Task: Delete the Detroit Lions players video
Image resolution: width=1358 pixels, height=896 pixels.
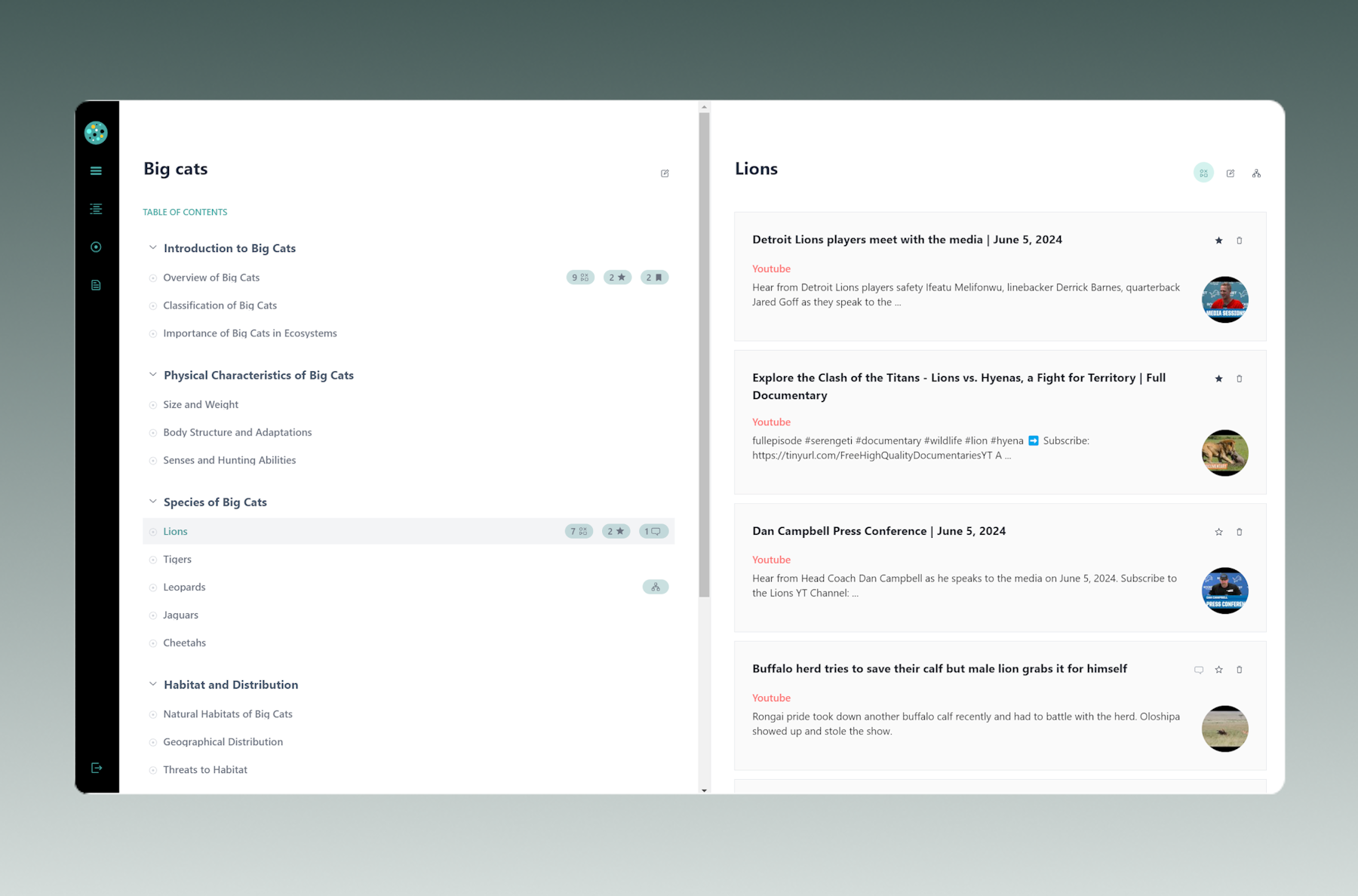Action: pyautogui.click(x=1239, y=241)
